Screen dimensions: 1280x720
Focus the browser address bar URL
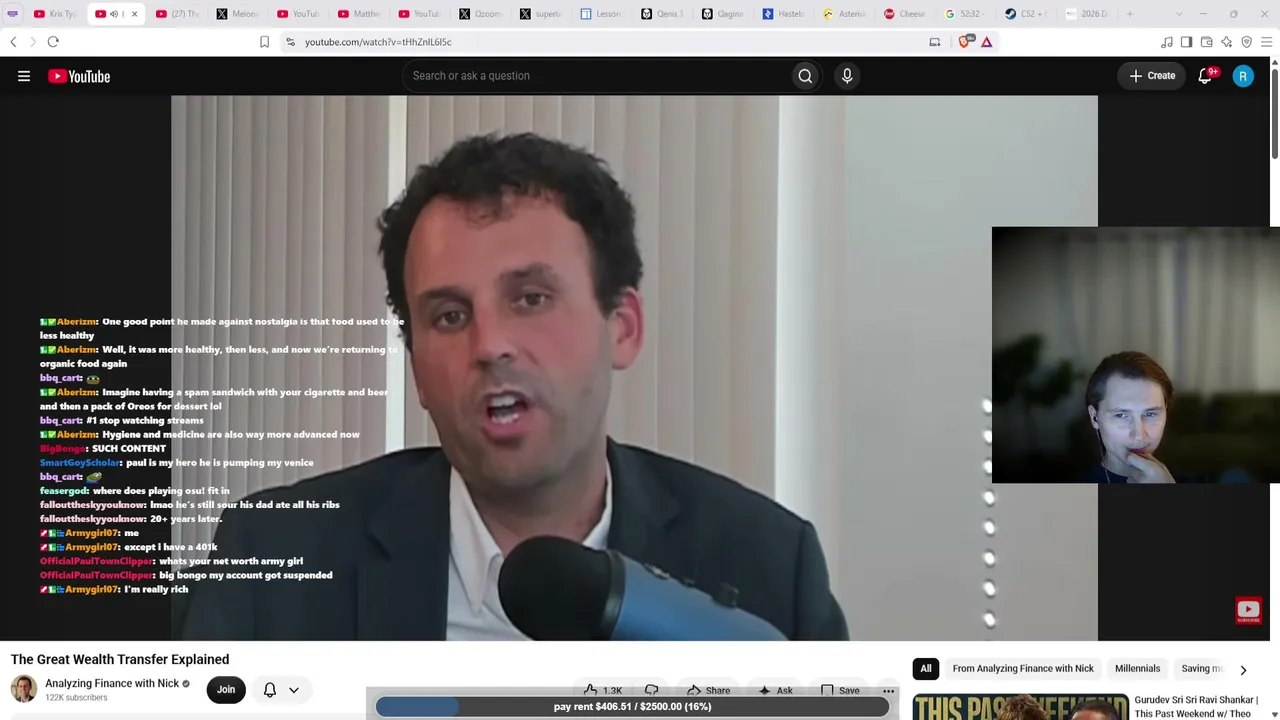378,42
